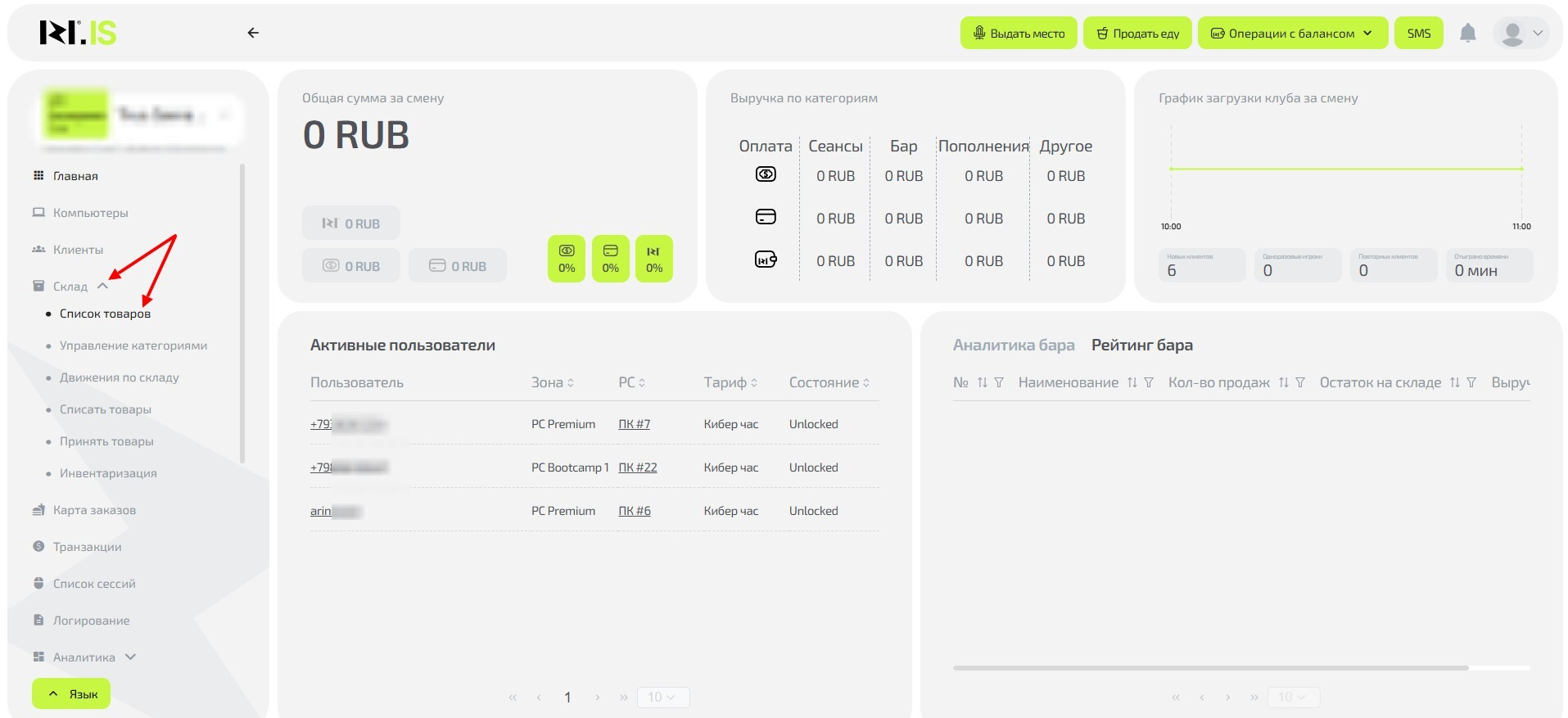Click the Выдать место button
Viewport: 1568px width, 718px height.
[1018, 34]
